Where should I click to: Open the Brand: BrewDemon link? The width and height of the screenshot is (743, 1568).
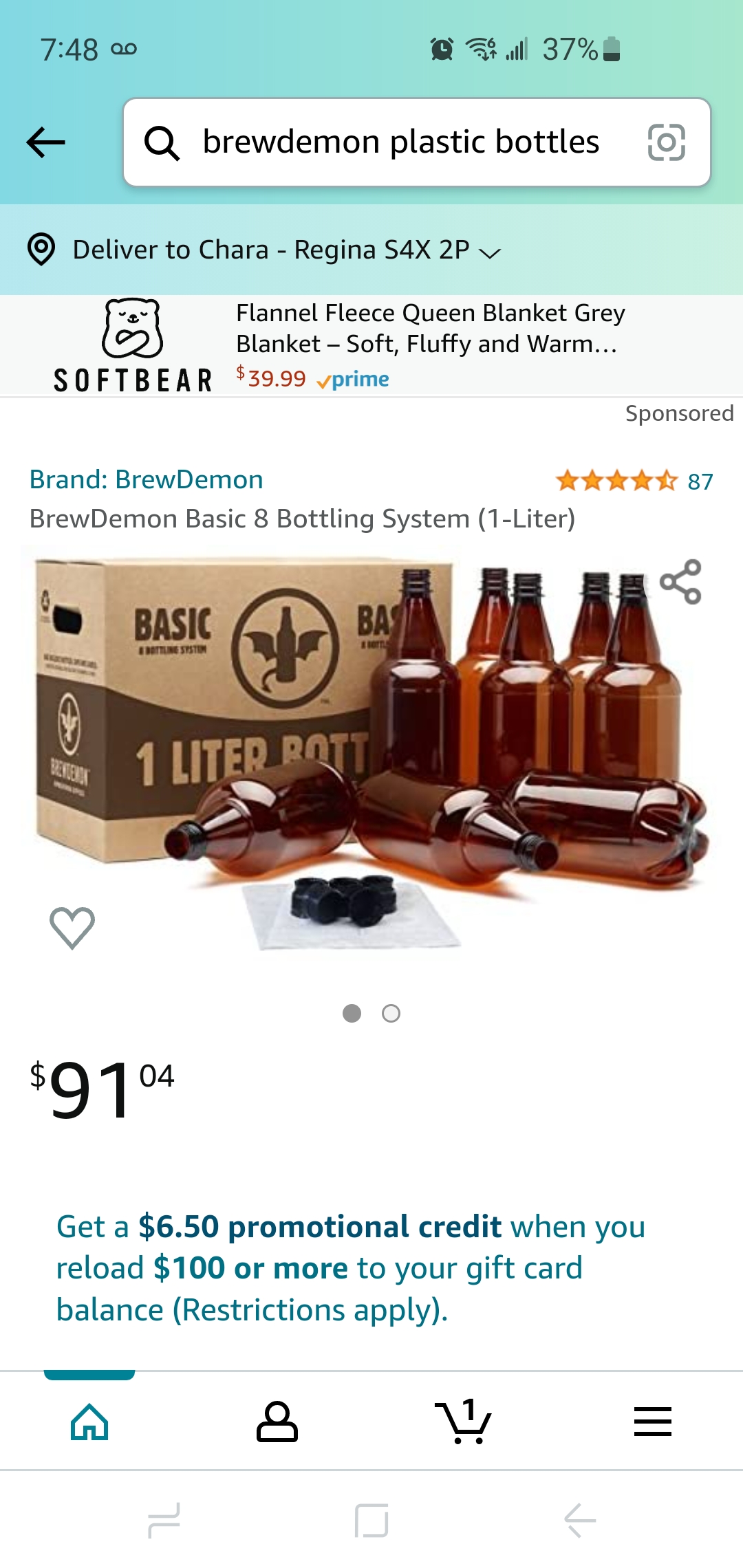pos(146,479)
